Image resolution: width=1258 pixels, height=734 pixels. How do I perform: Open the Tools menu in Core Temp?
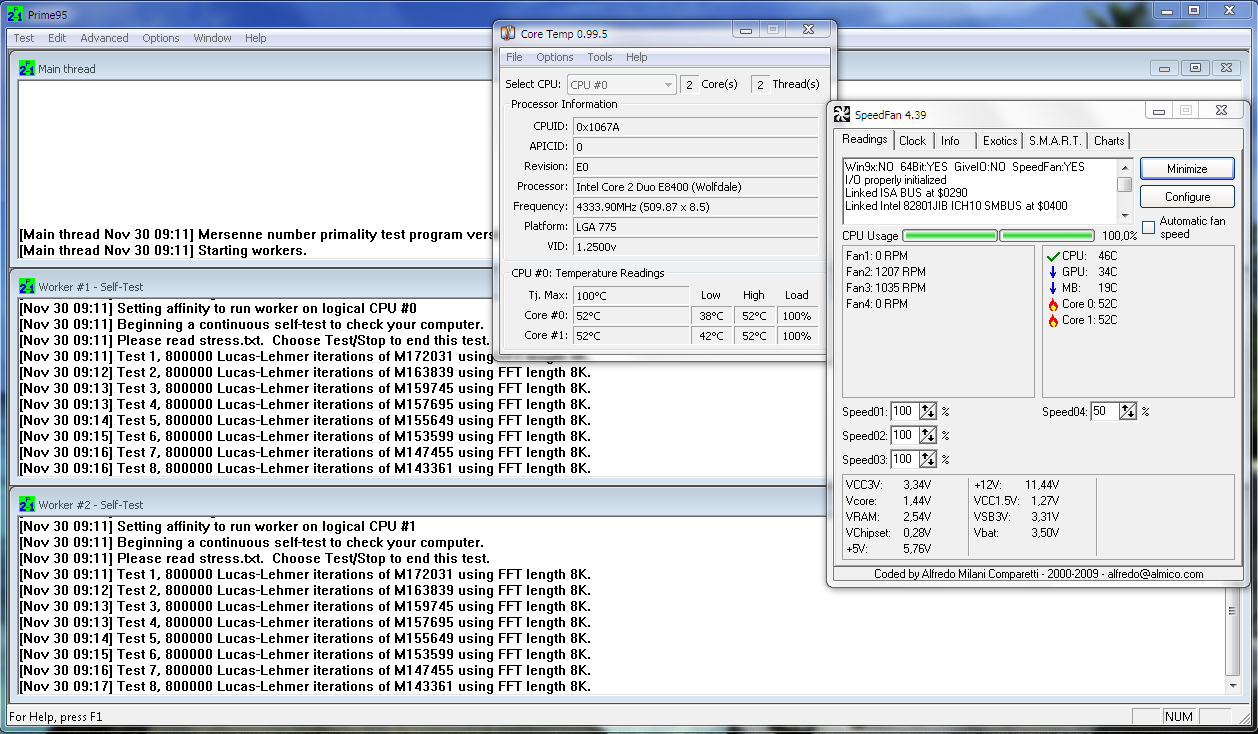600,57
